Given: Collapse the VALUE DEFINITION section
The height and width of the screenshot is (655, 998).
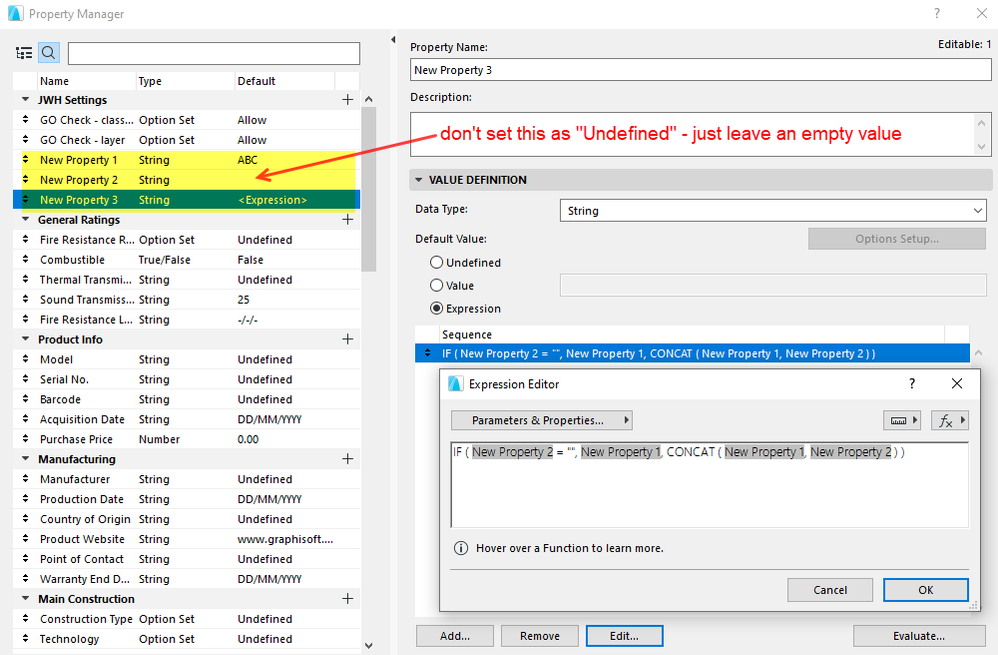Looking at the screenshot, I should pos(419,180).
